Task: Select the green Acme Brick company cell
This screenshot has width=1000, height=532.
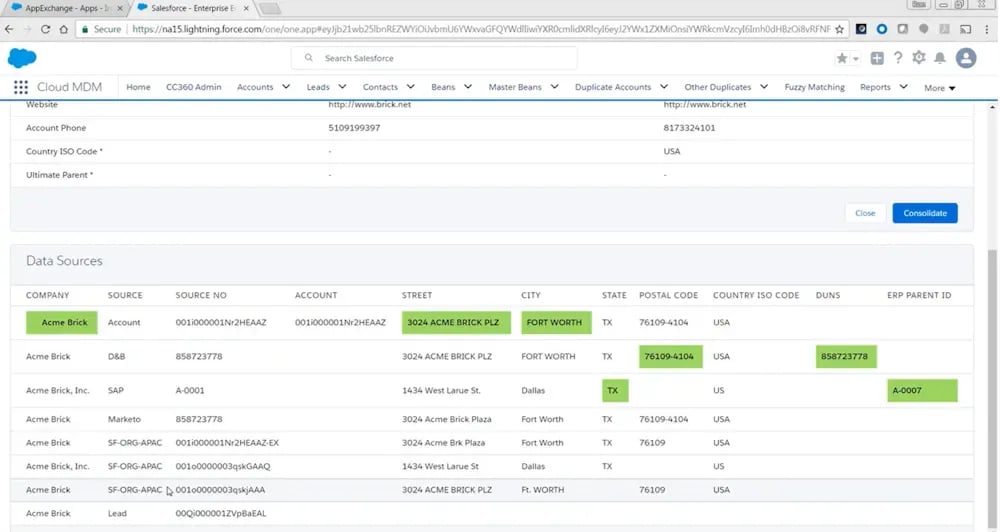Action: click(62, 322)
